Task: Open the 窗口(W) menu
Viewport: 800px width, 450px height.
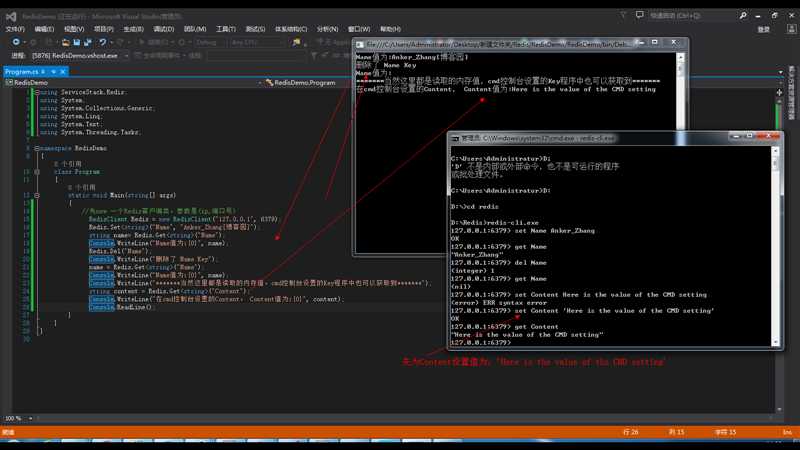Action: tap(359, 29)
